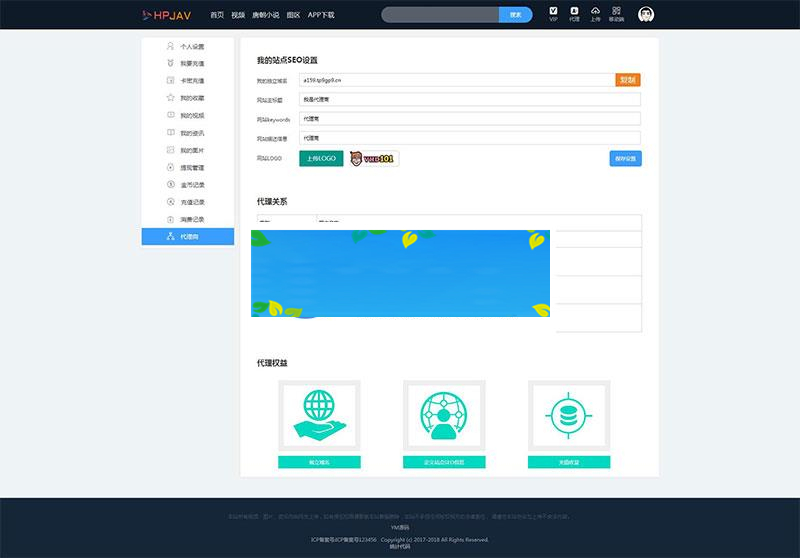The height and width of the screenshot is (558, 800).
Task: Click the 上传 cloud upload icon
Action: [595, 14]
